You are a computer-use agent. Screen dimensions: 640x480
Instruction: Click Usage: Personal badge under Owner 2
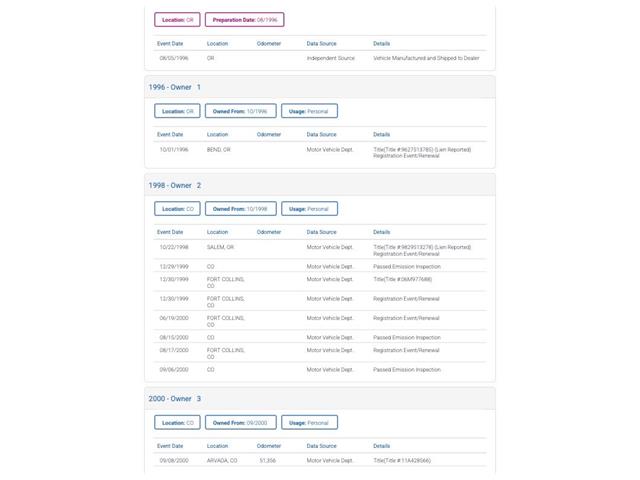(309, 209)
